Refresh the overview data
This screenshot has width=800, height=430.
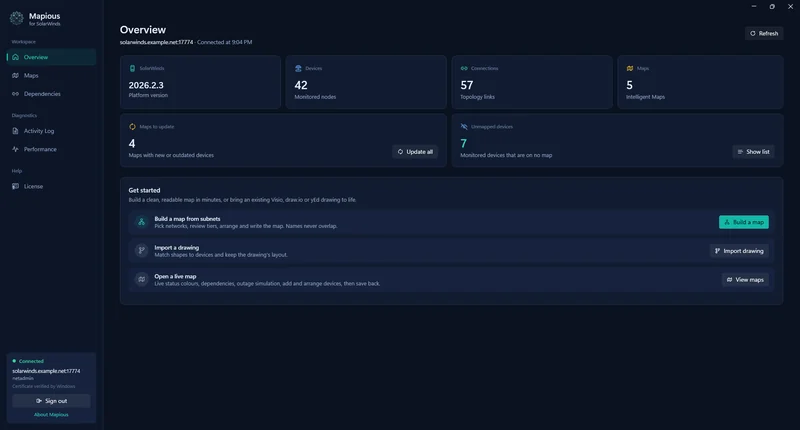pyautogui.click(x=764, y=34)
